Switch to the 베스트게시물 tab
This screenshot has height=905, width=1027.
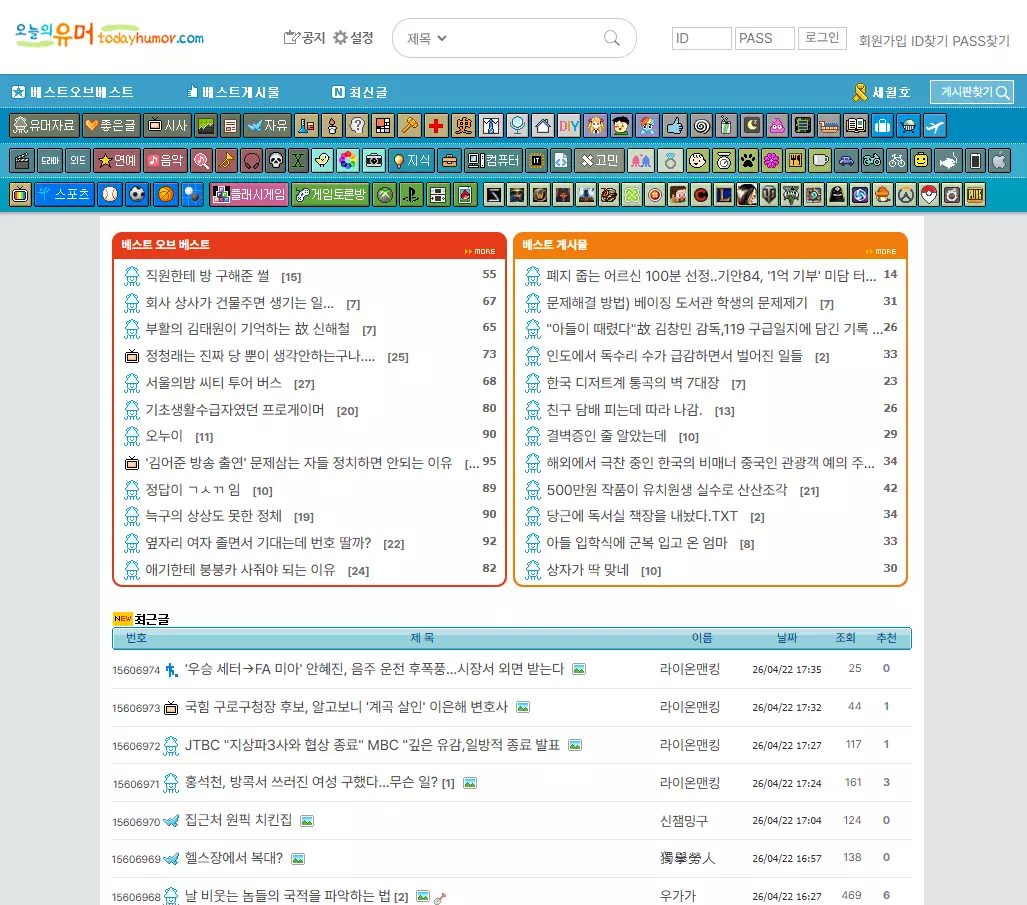[233, 92]
